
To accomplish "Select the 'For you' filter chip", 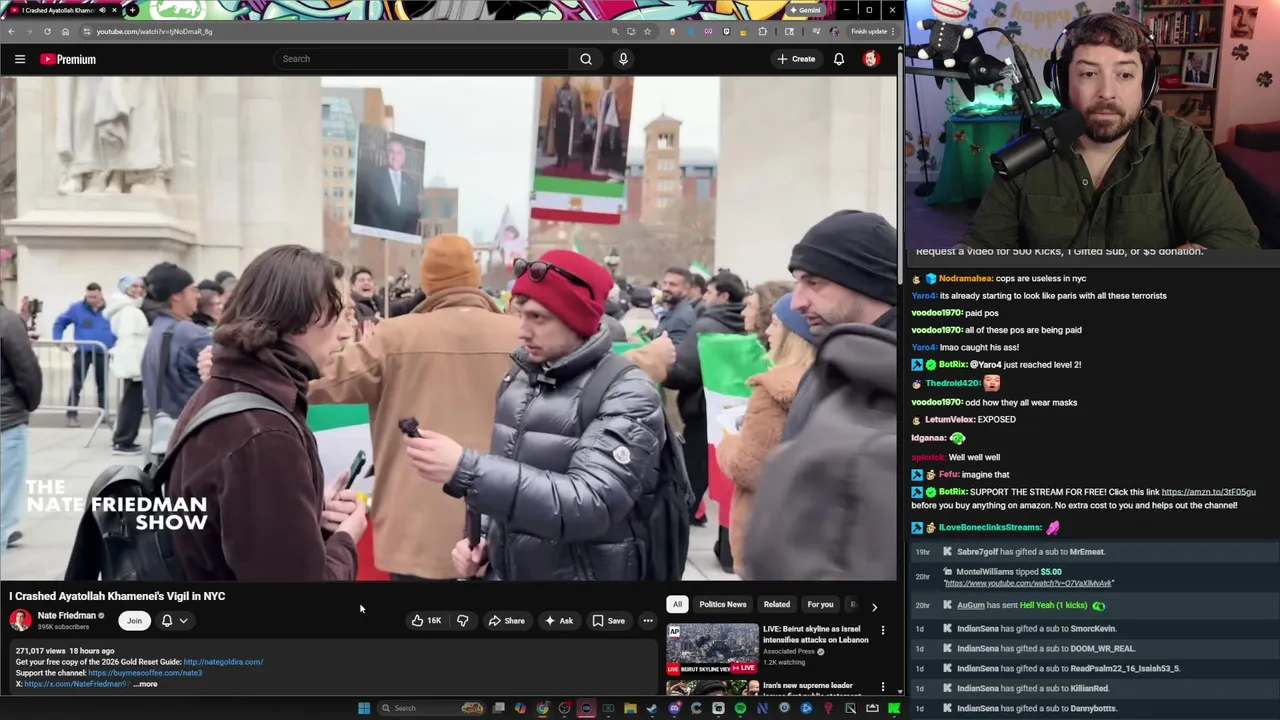I will [820, 604].
